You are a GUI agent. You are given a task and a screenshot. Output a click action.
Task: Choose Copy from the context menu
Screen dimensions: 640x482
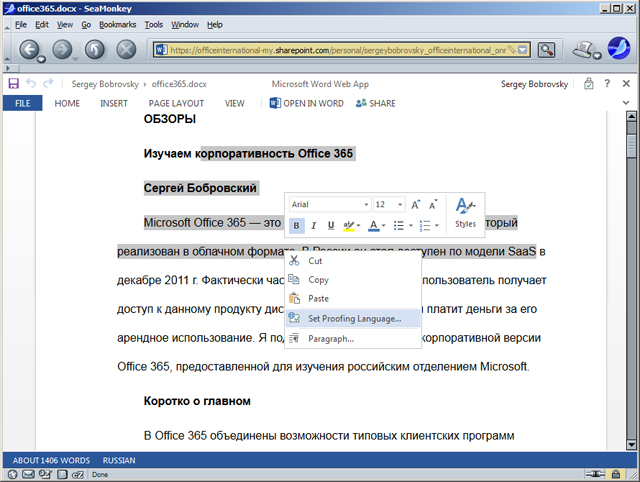pyautogui.click(x=353, y=280)
